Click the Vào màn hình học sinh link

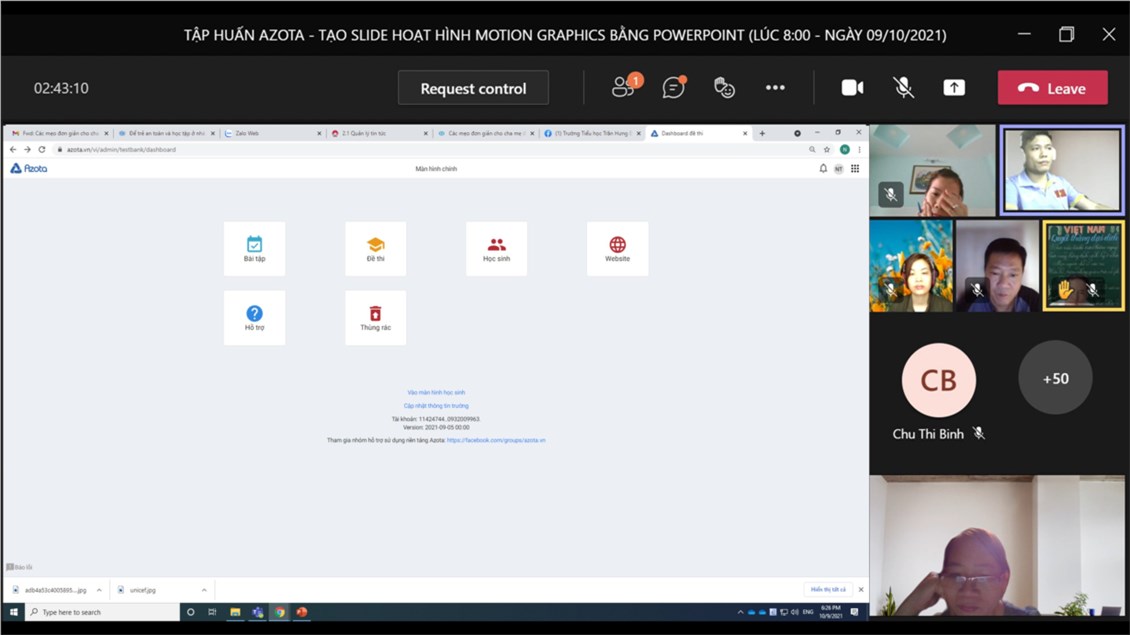(x=436, y=393)
